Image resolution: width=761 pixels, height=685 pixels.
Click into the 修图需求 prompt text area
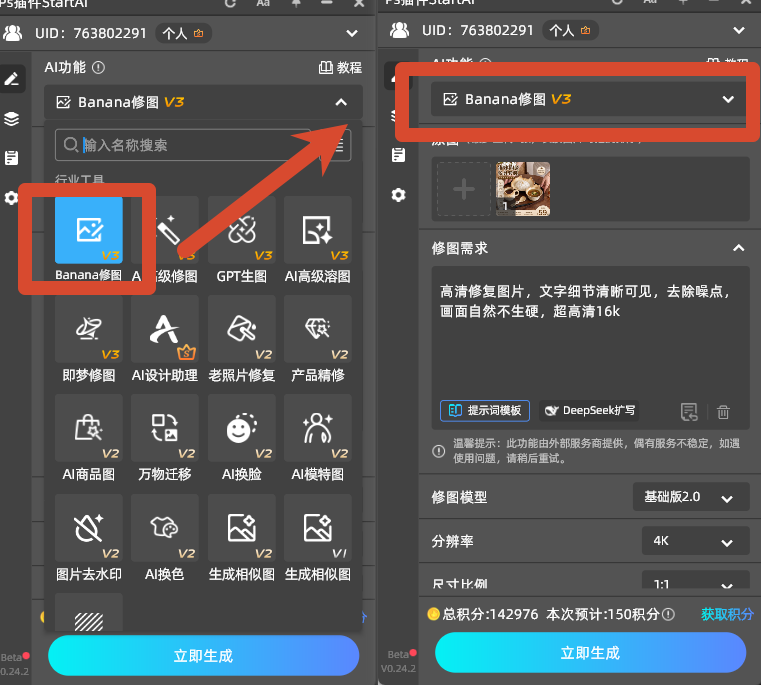click(590, 335)
